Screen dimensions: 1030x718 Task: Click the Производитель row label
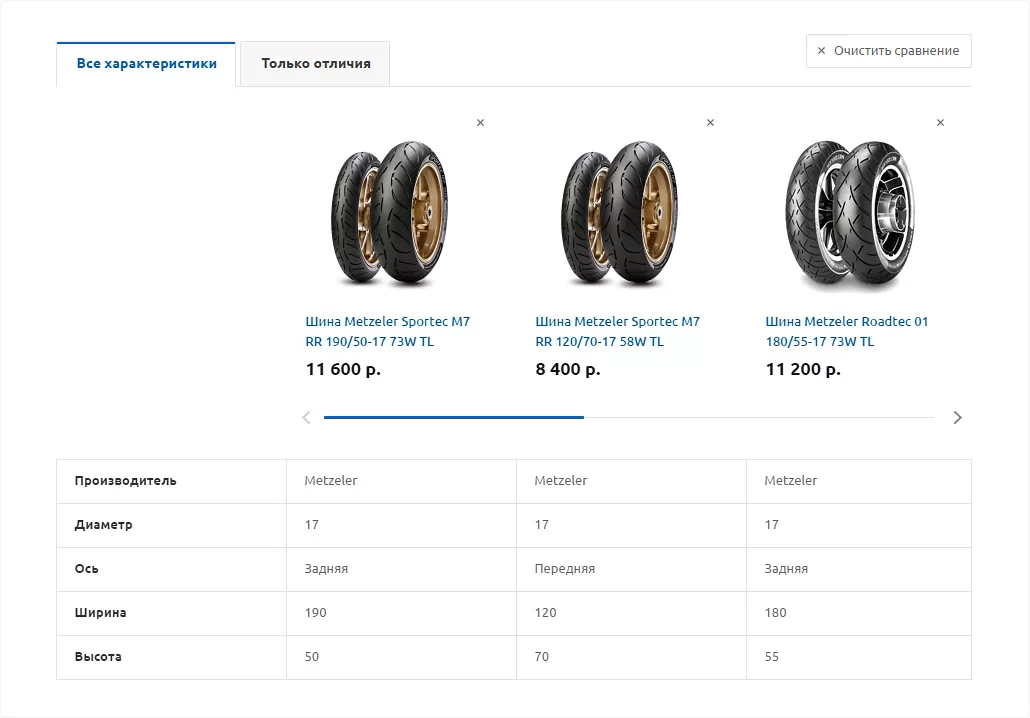click(125, 480)
